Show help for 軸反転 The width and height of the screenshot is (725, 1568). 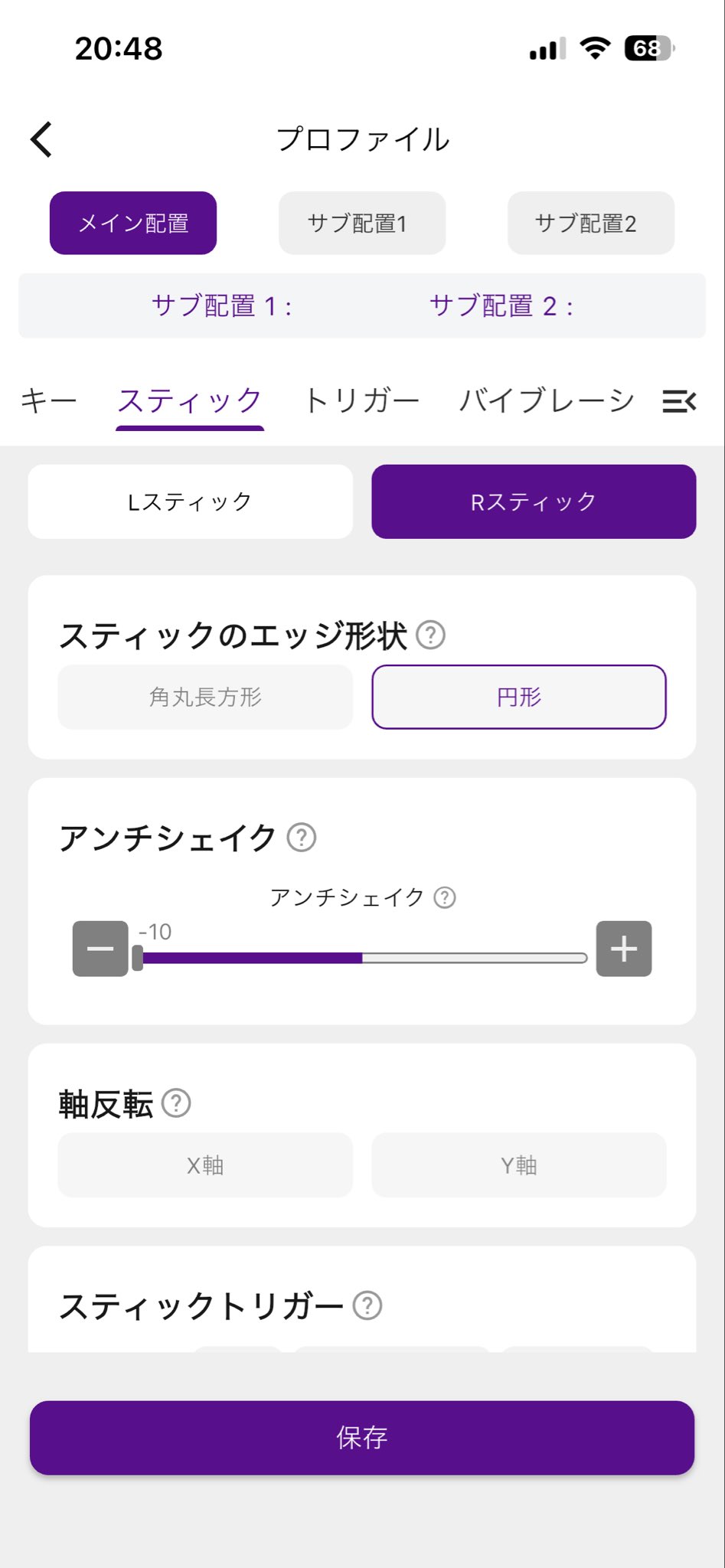click(x=176, y=1103)
